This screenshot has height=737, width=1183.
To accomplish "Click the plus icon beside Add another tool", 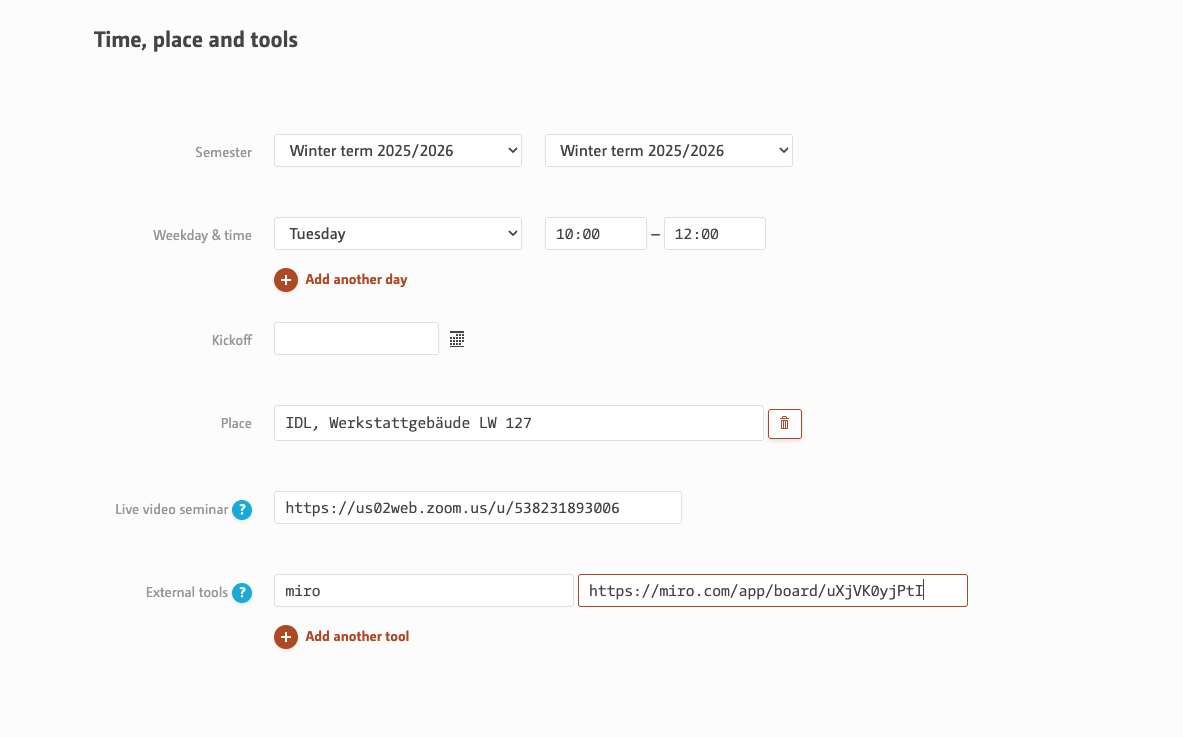I will 285,637.
